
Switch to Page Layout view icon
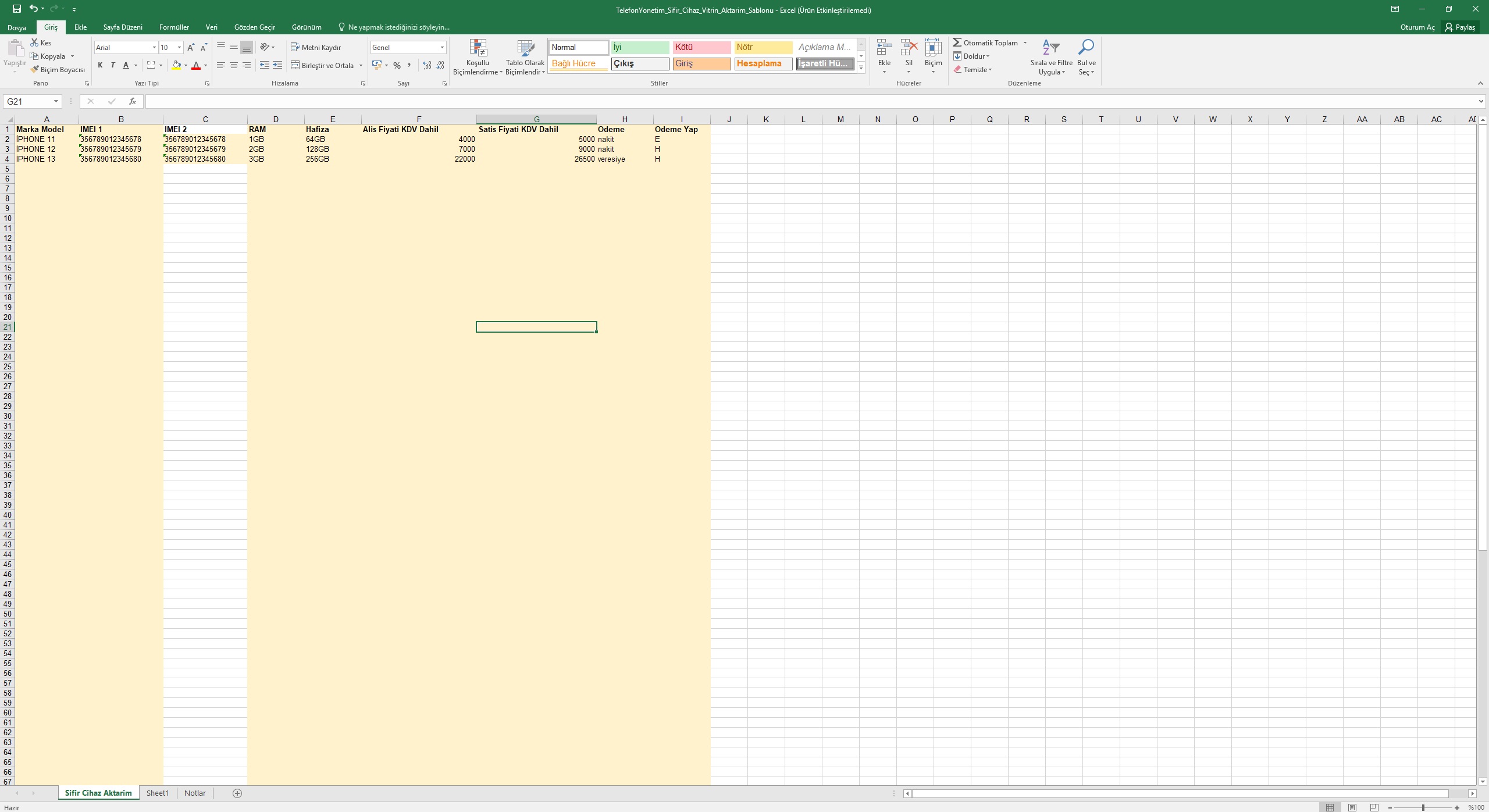(1352, 807)
